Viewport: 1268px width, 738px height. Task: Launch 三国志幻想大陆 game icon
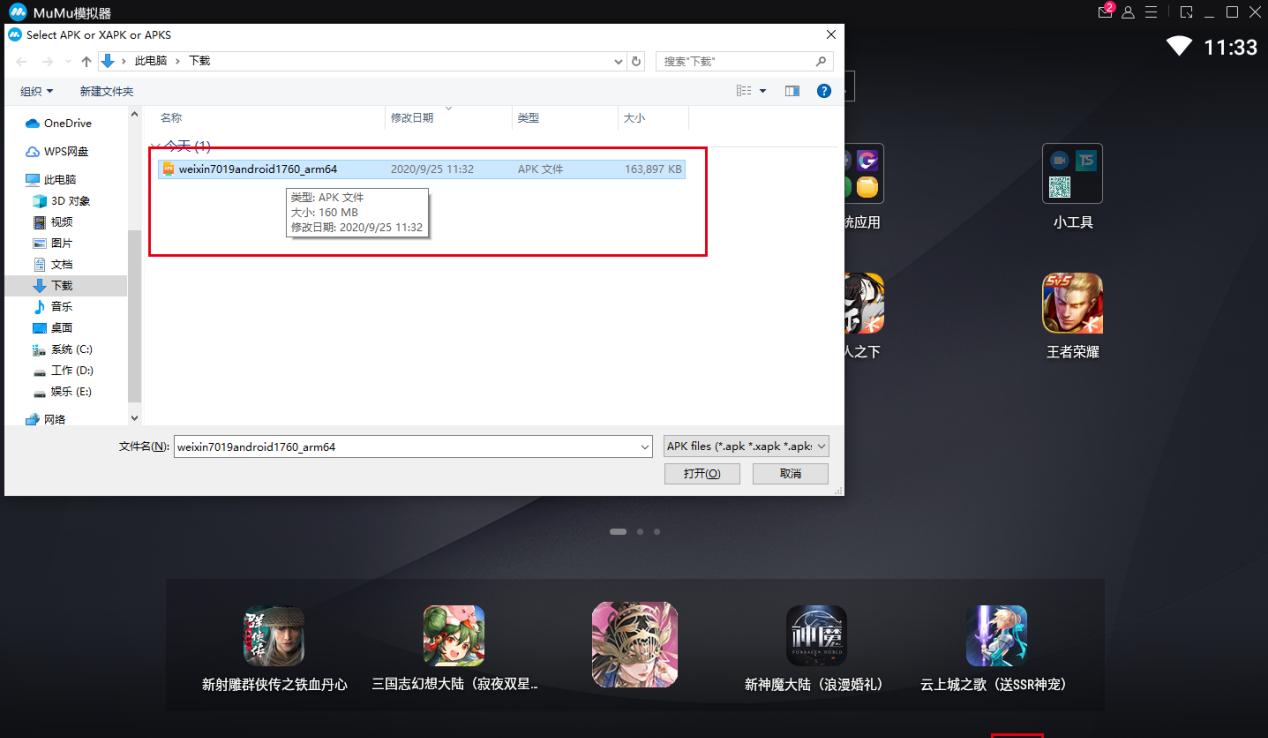454,635
